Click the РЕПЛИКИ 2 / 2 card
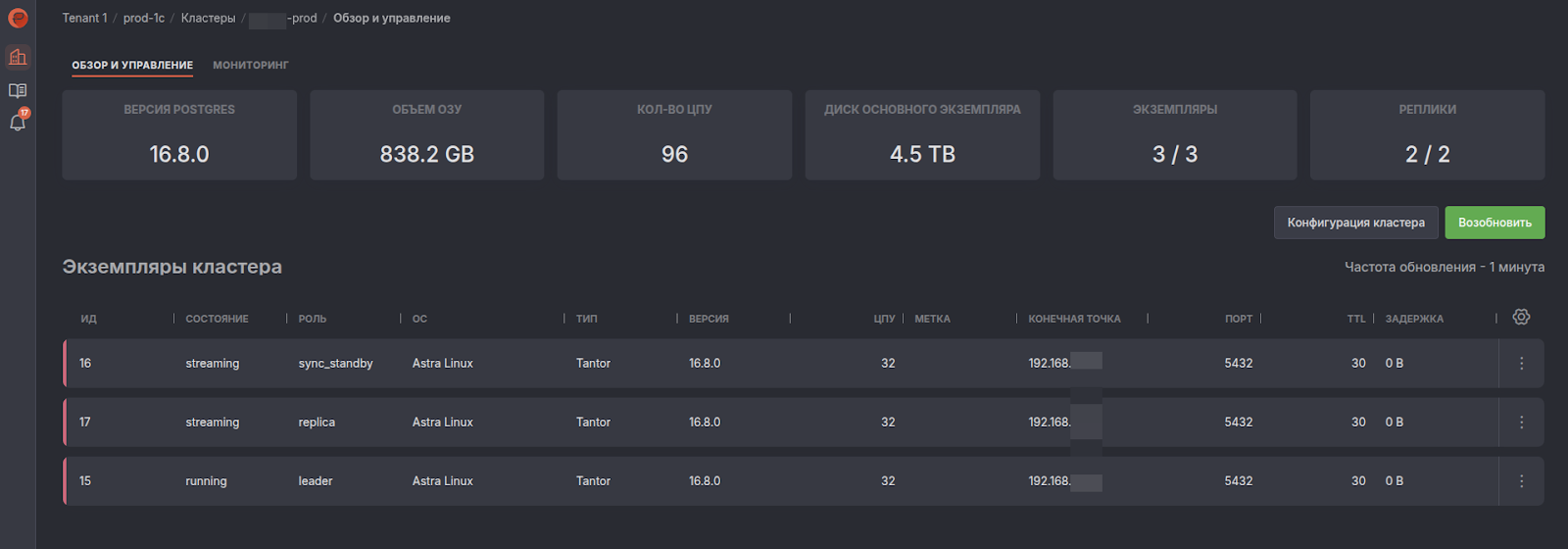1568x549 pixels. pos(1427,135)
